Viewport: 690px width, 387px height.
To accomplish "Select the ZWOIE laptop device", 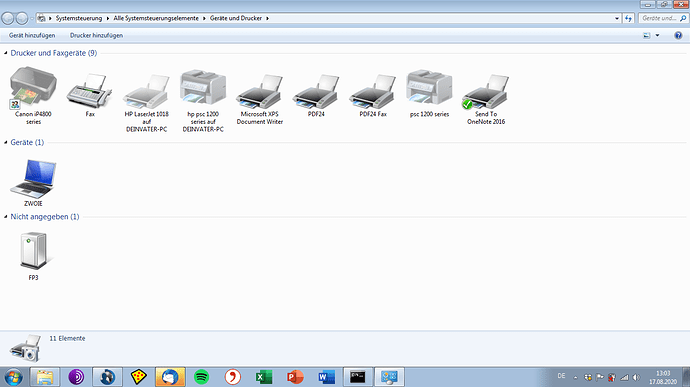I will [x=33, y=183].
